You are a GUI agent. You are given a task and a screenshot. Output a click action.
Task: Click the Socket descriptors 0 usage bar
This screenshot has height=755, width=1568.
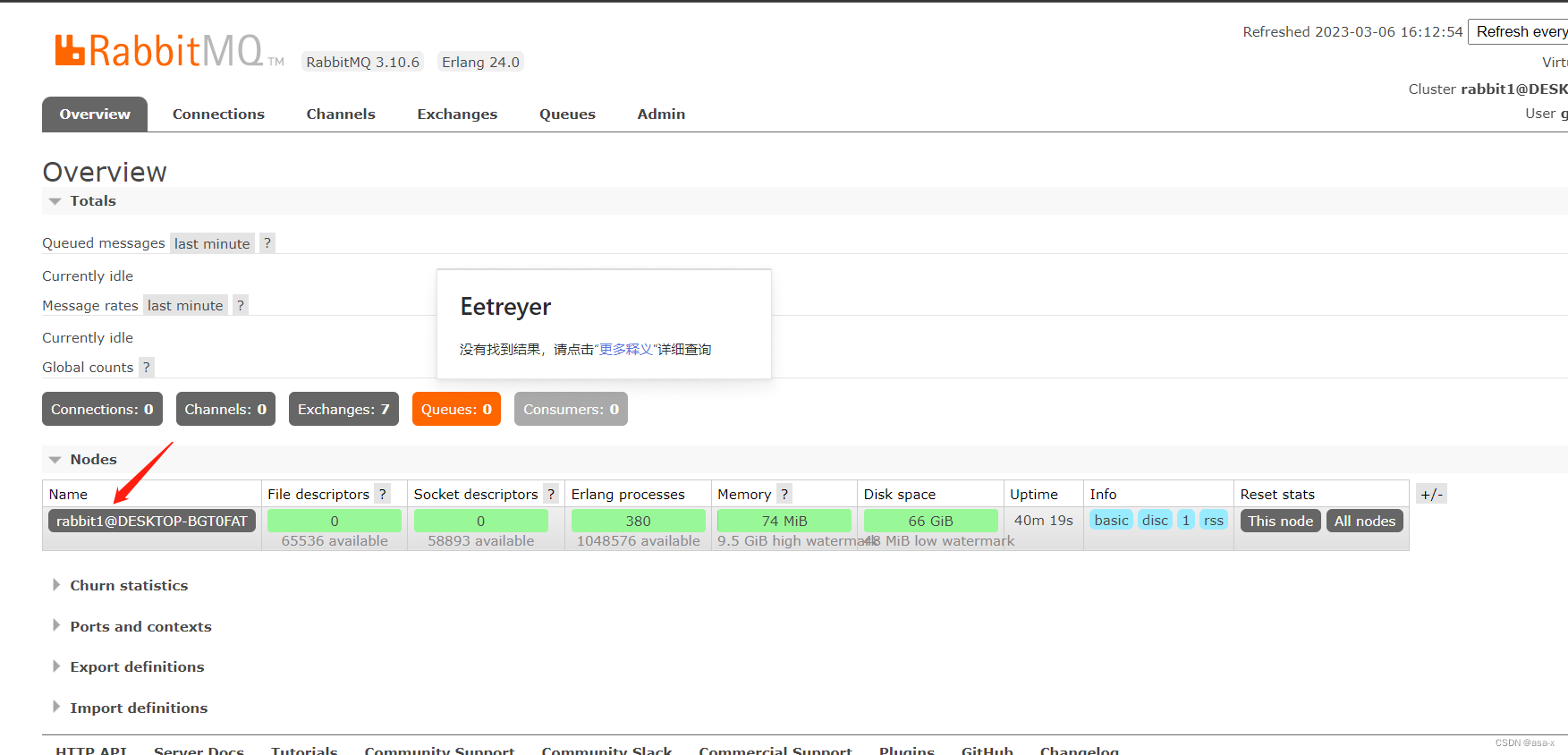point(480,521)
